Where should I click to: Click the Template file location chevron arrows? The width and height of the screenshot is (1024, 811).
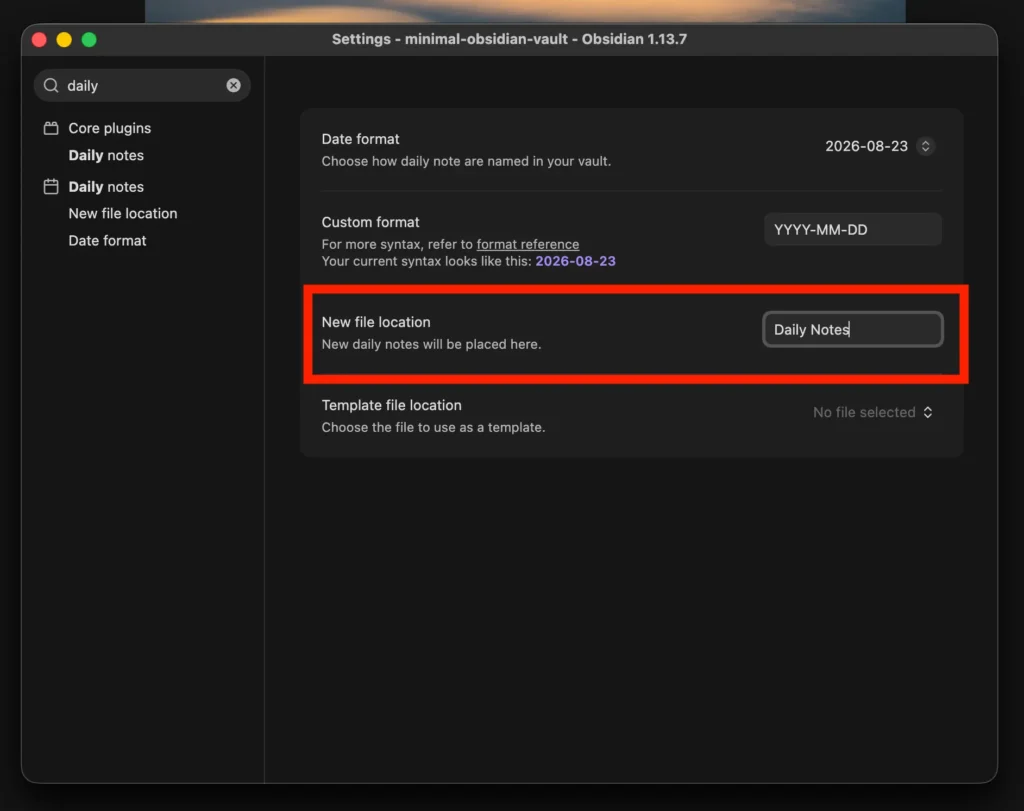(927, 413)
